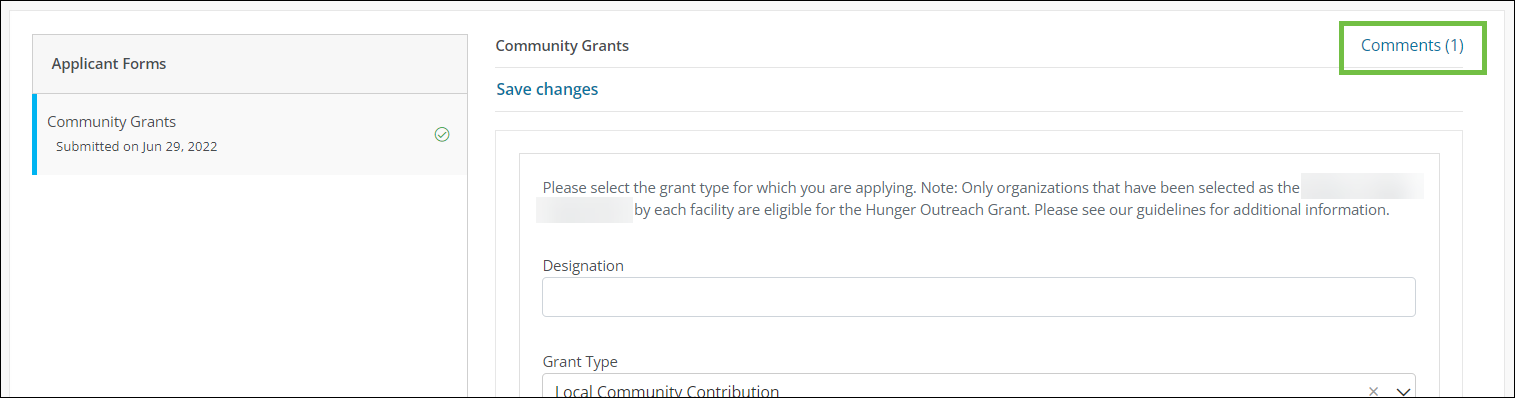1515x398 pixels.
Task: Click the blue selection bar beside Community Grants
Action: point(34,134)
